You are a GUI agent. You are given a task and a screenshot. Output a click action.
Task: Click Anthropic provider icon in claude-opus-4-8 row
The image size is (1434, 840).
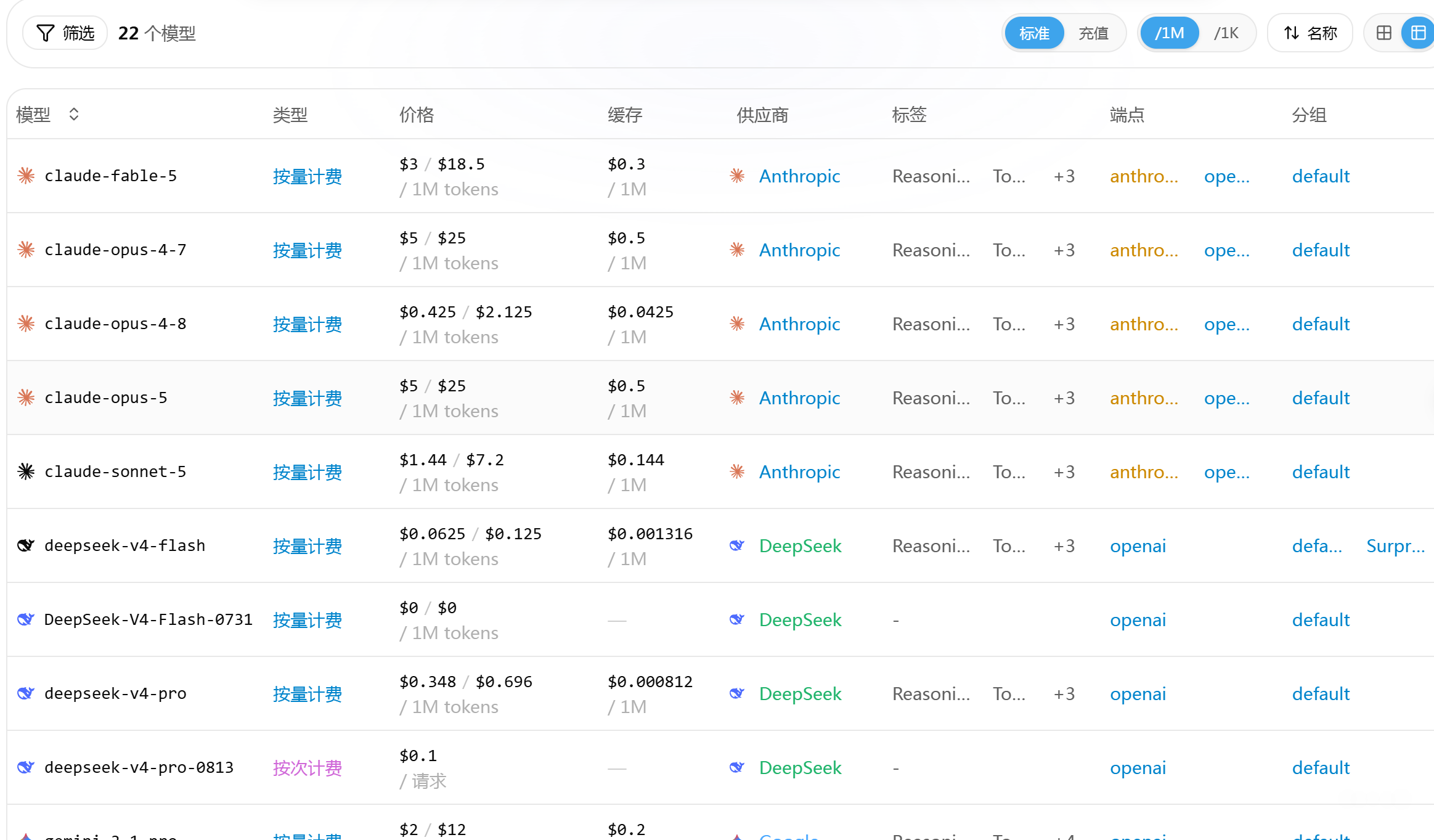pos(737,324)
